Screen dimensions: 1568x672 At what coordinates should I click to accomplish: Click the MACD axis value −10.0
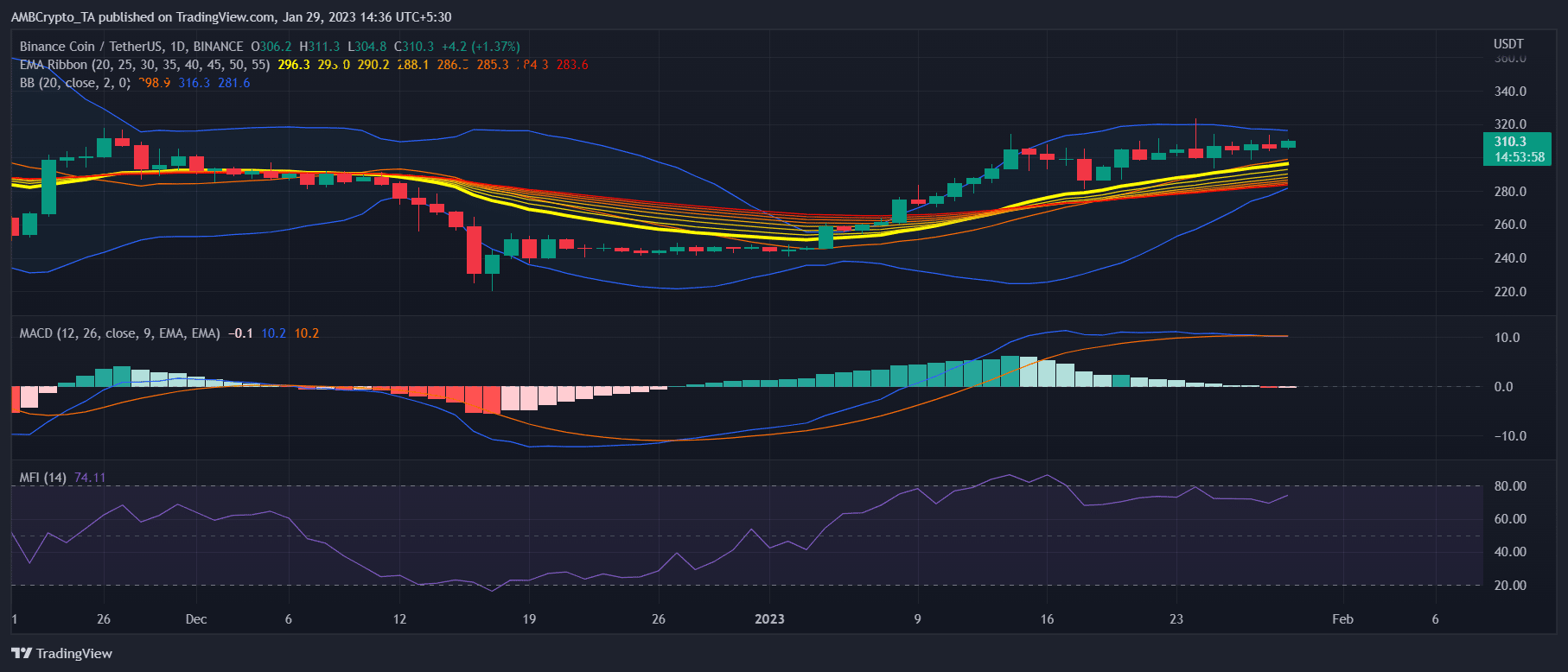[1510, 436]
